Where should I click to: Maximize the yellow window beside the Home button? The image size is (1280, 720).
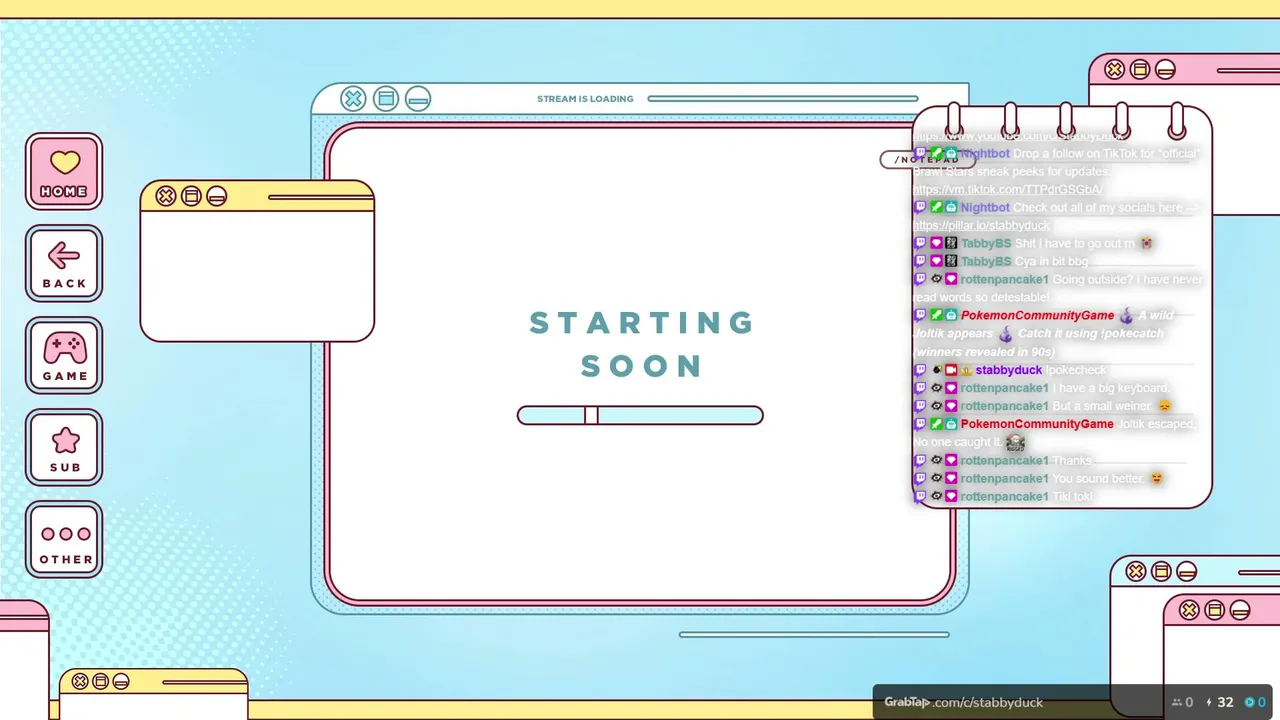pyautogui.click(x=191, y=196)
